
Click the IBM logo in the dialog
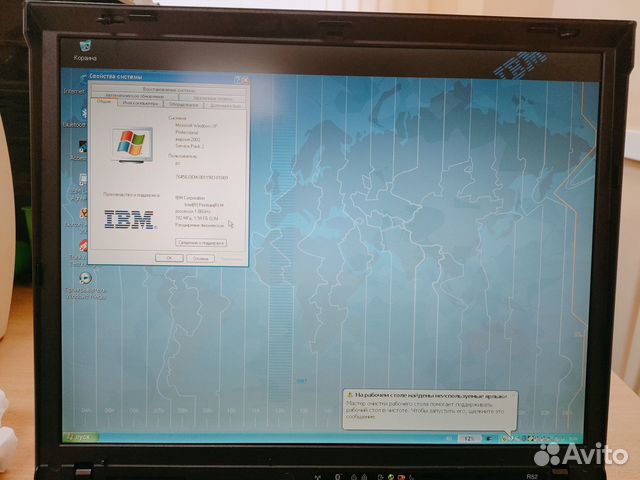click(130, 220)
